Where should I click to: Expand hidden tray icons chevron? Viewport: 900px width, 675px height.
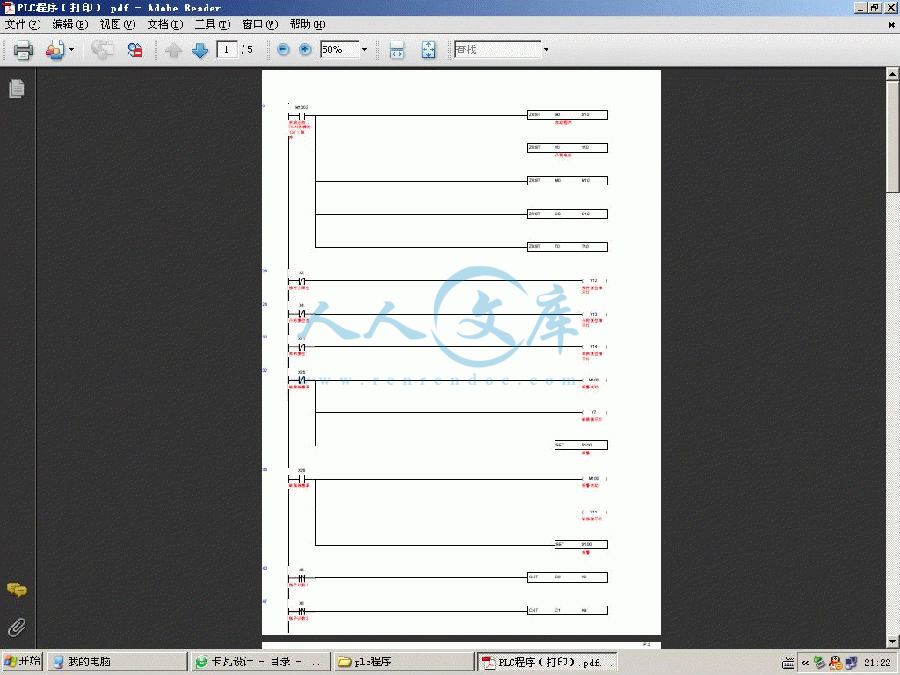(805, 662)
